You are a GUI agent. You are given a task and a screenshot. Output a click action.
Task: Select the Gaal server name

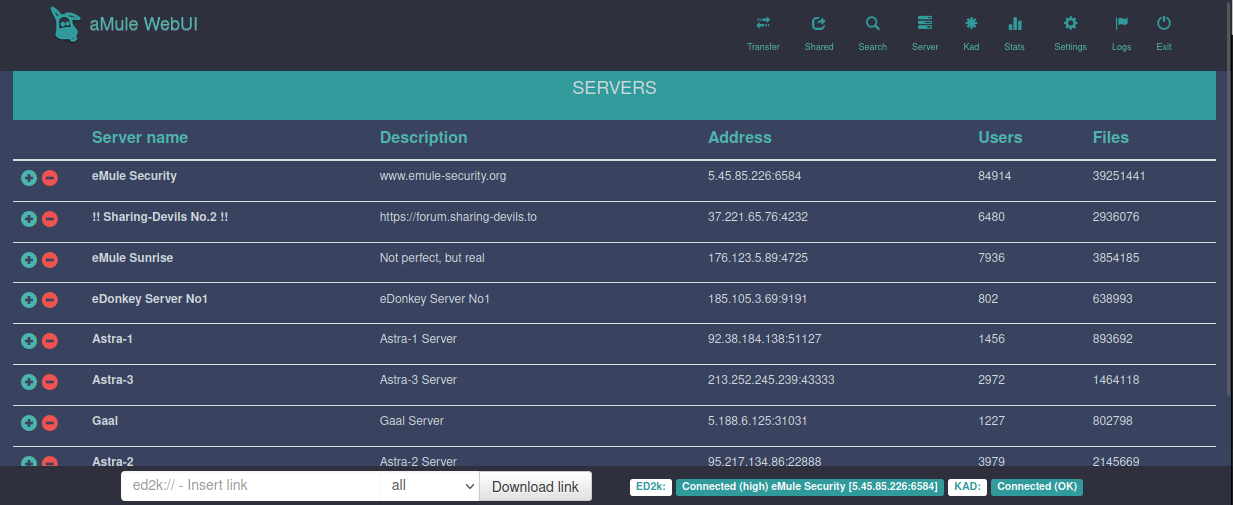click(x=105, y=421)
